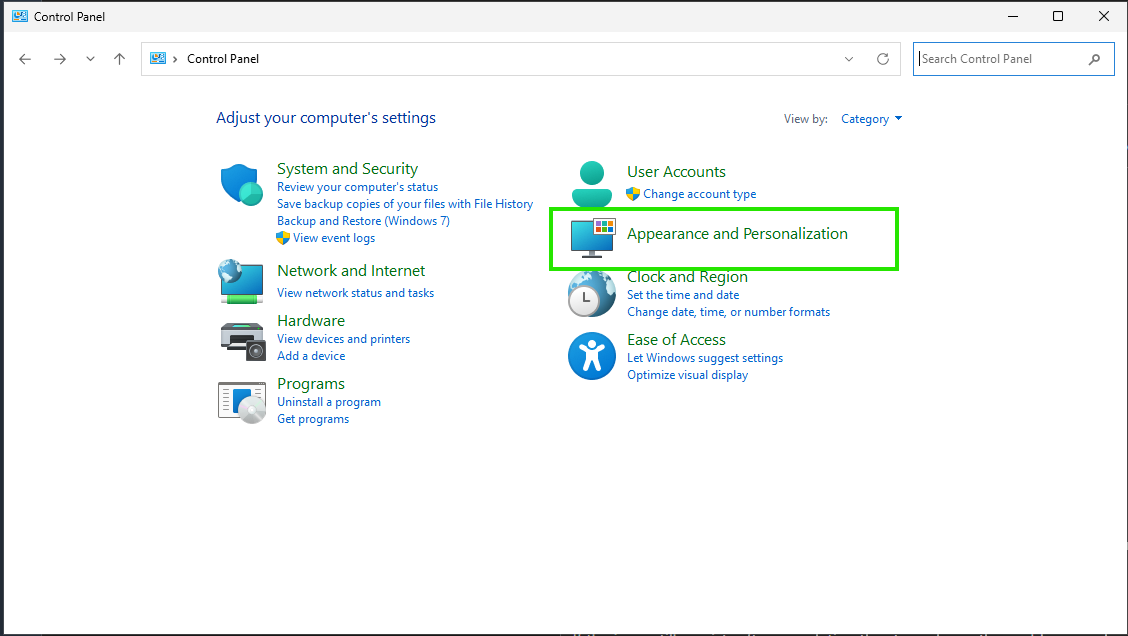Click the refresh button in address bar
The width and height of the screenshot is (1128, 636).
point(883,59)
